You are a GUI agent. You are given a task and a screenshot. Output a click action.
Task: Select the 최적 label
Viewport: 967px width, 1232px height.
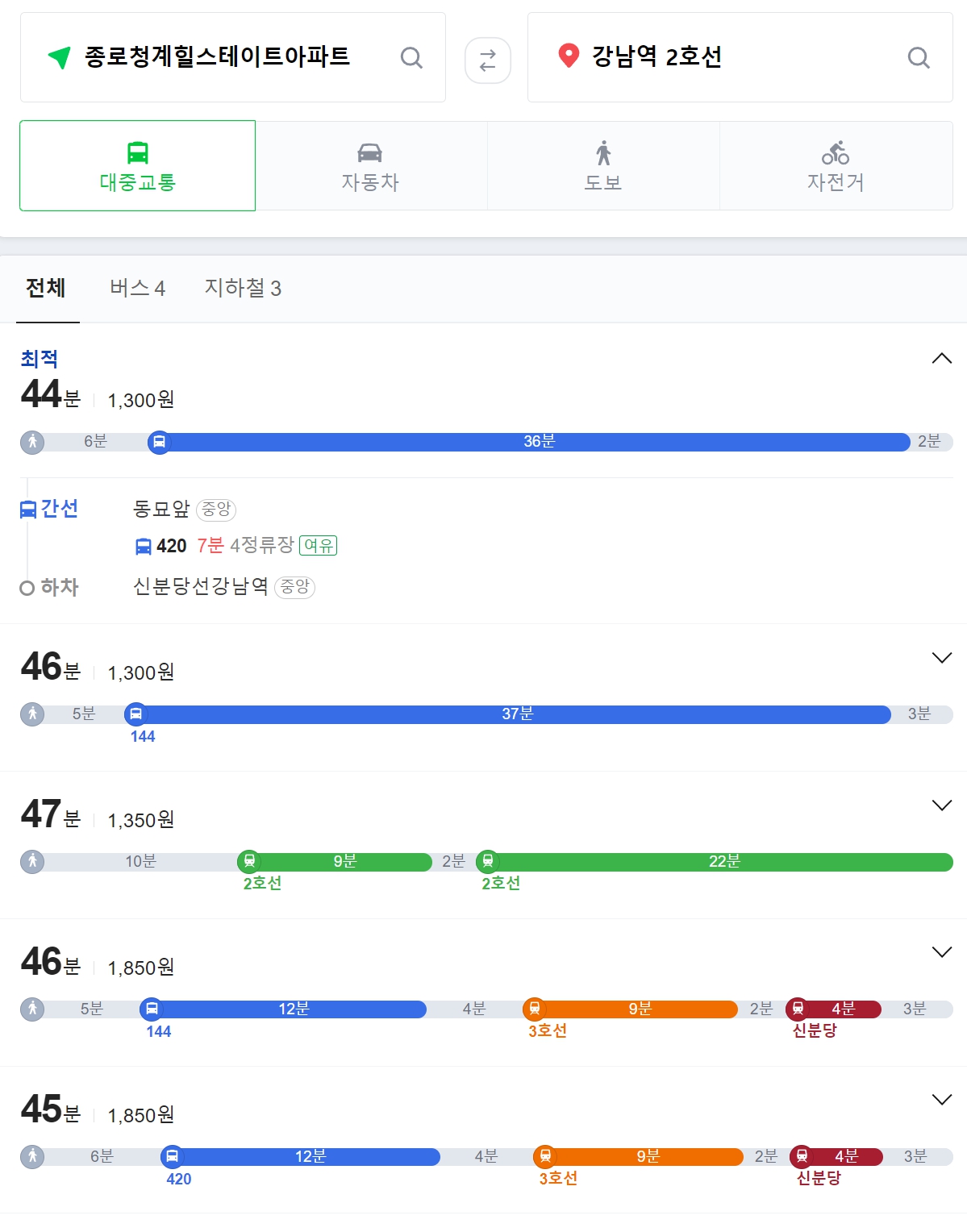40,359
